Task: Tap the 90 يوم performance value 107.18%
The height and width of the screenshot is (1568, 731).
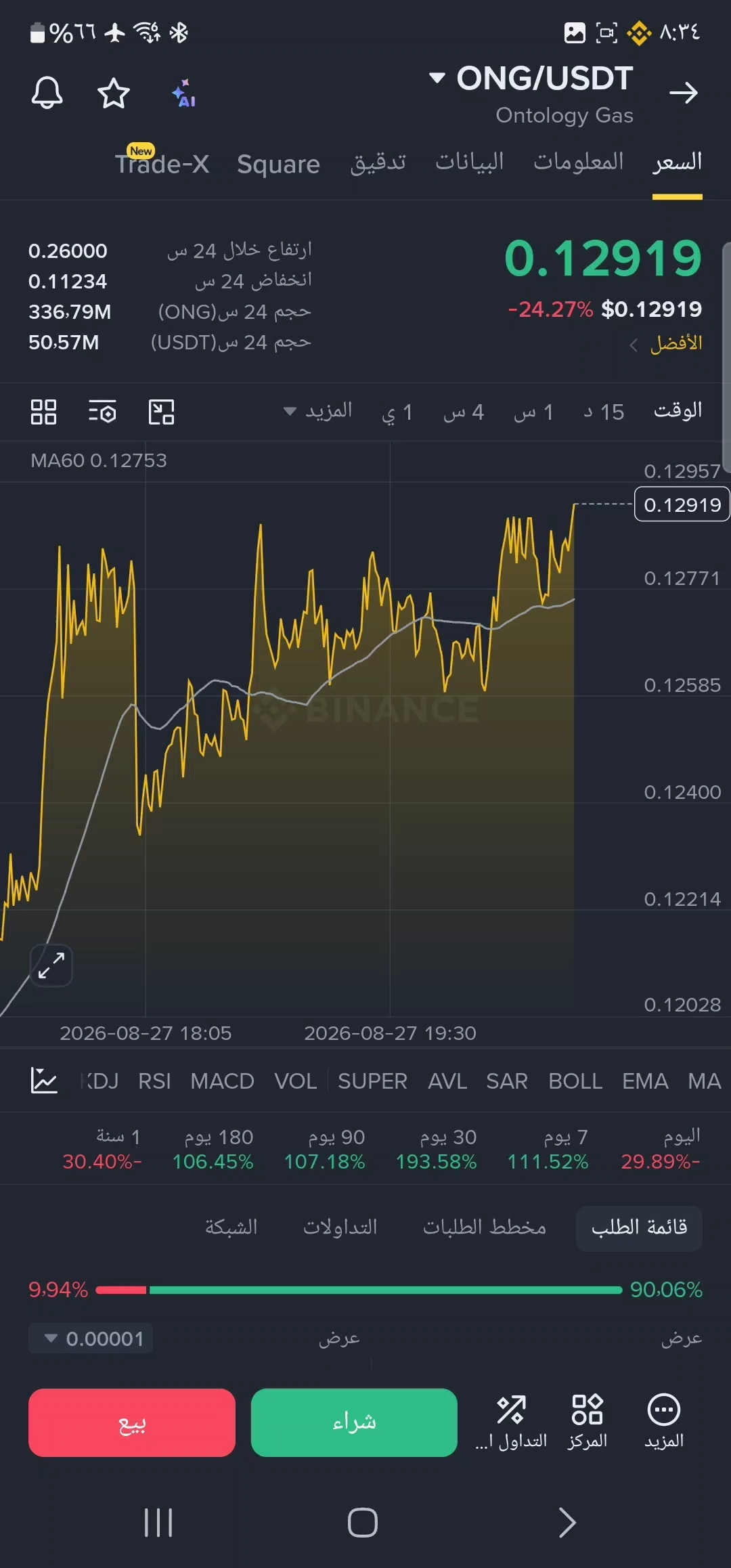Action: point(324,1162)
